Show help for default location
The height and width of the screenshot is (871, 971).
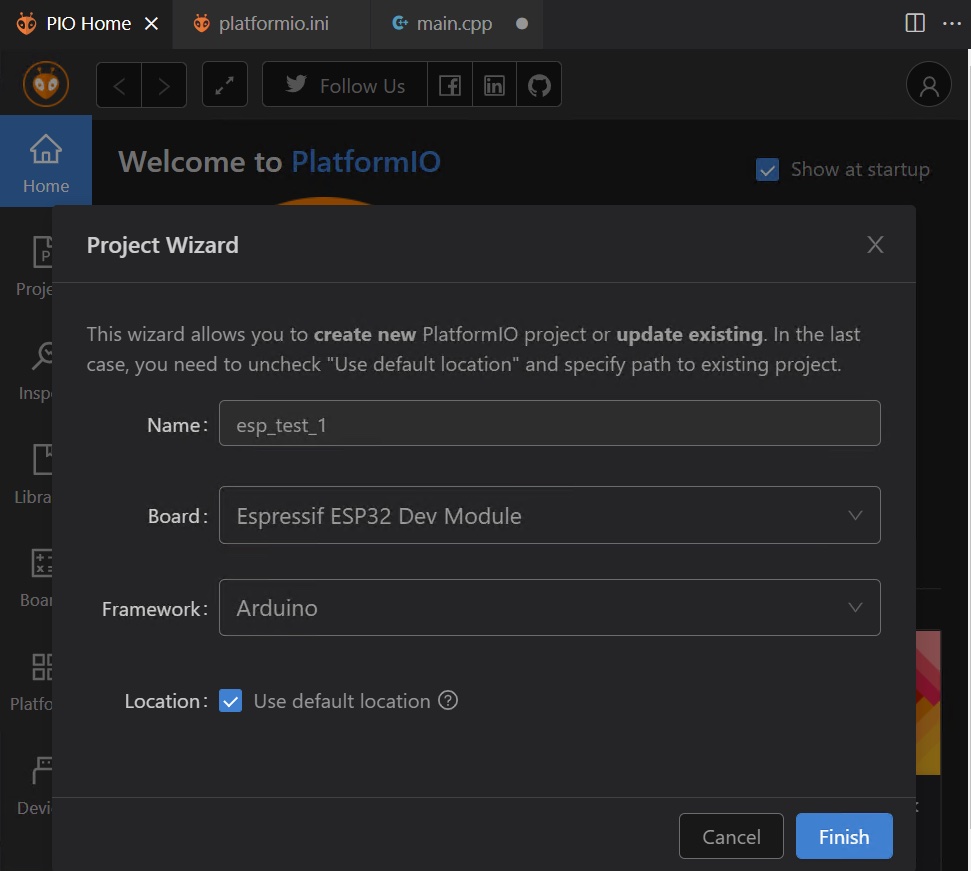[448, 701]
